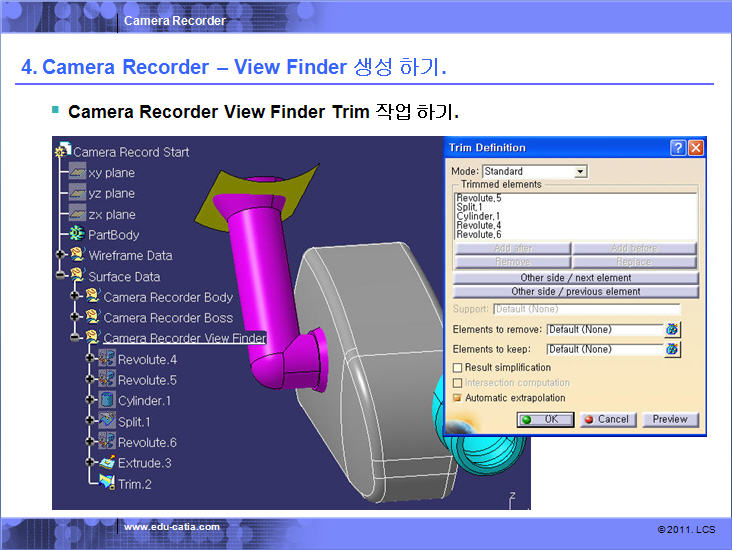
Task: Enable the Result simplification checkbox
Action: click(458, 368)
